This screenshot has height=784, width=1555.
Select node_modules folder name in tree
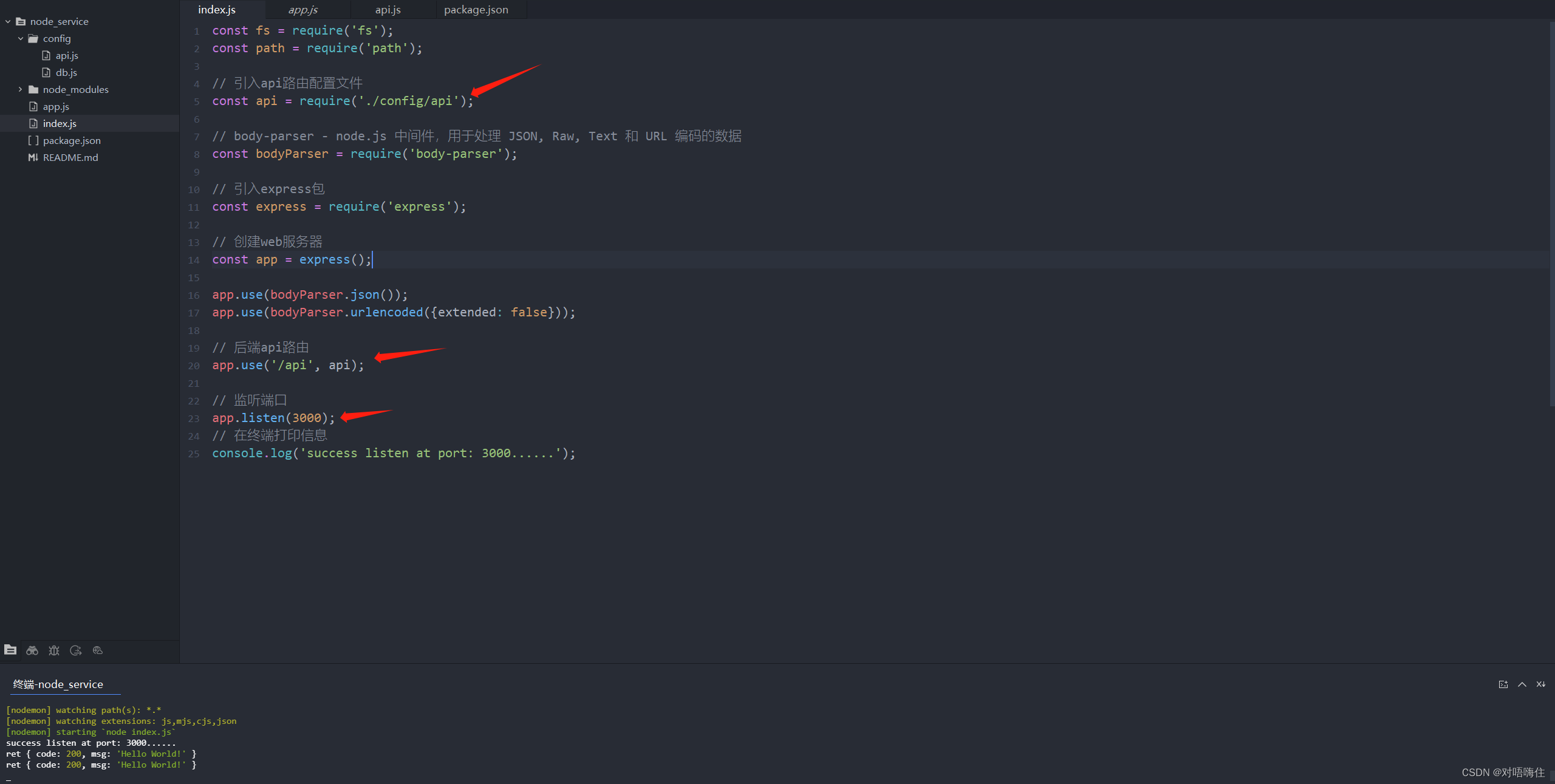click(75, 89)
